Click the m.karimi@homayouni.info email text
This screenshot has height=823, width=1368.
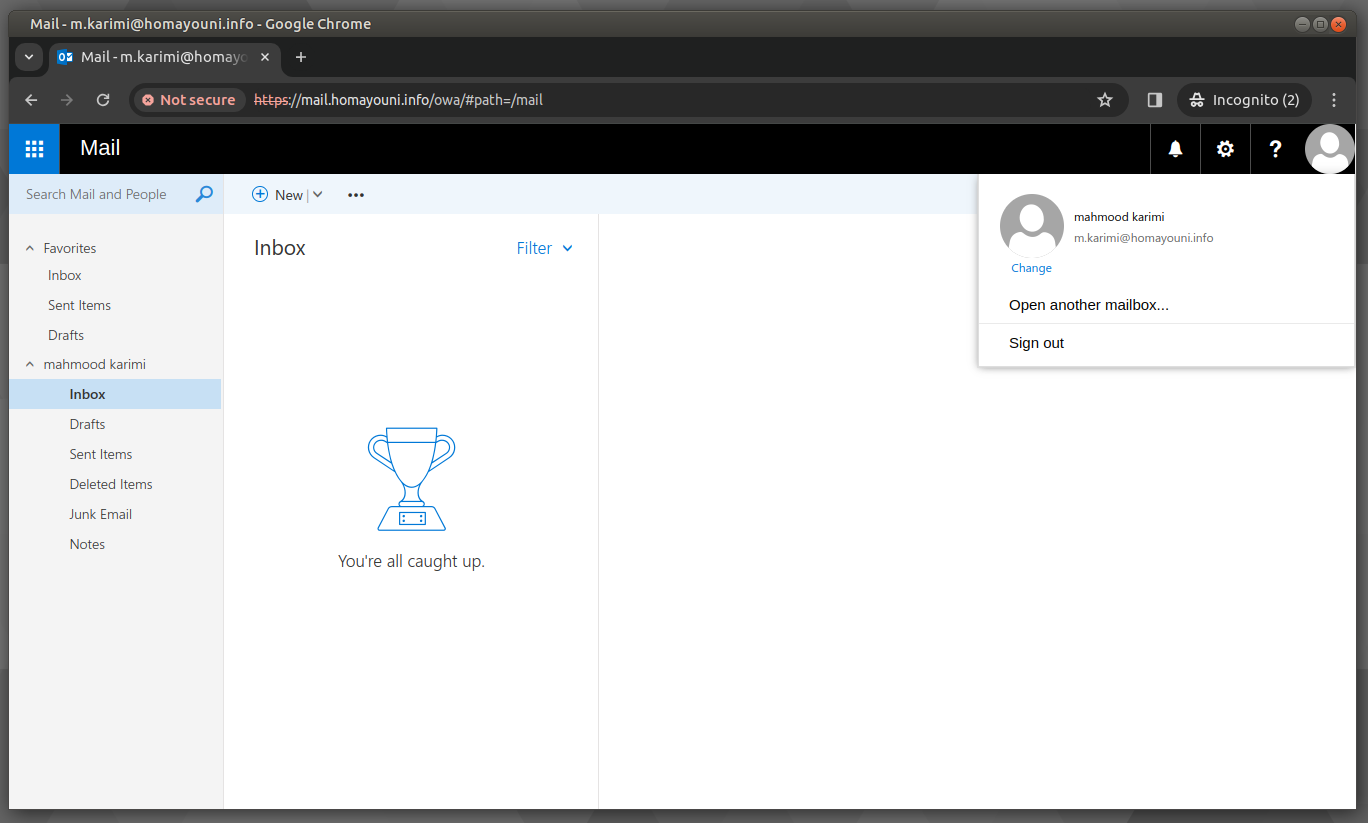pyautogui.click(x=1143, y=238)
